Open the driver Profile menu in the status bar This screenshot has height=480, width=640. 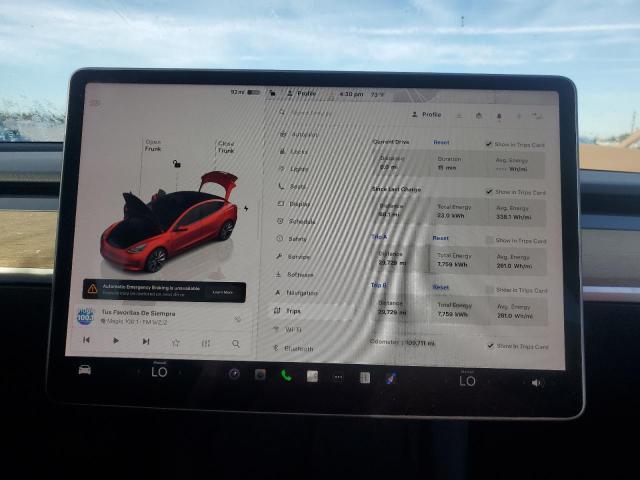tap(301, 94)
